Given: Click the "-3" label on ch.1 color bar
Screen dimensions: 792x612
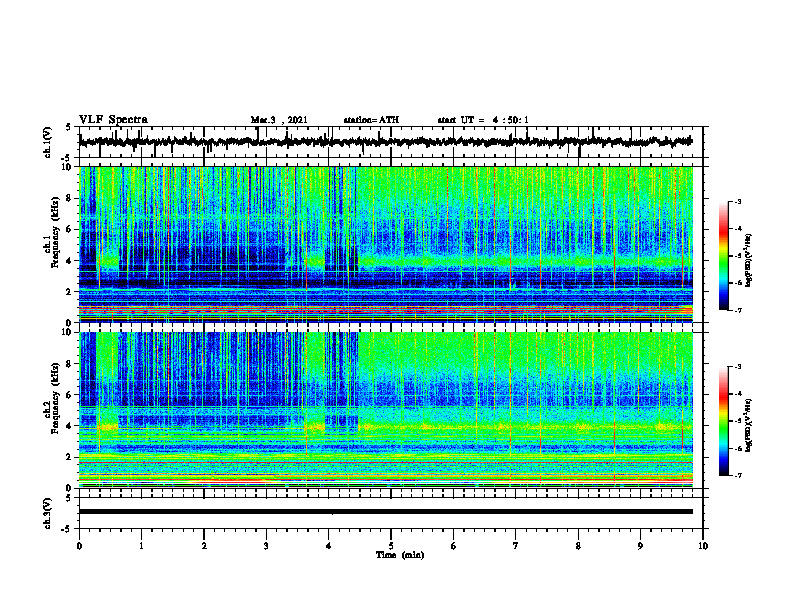Looking at the screenshot, I should click(x=737, y=201).
